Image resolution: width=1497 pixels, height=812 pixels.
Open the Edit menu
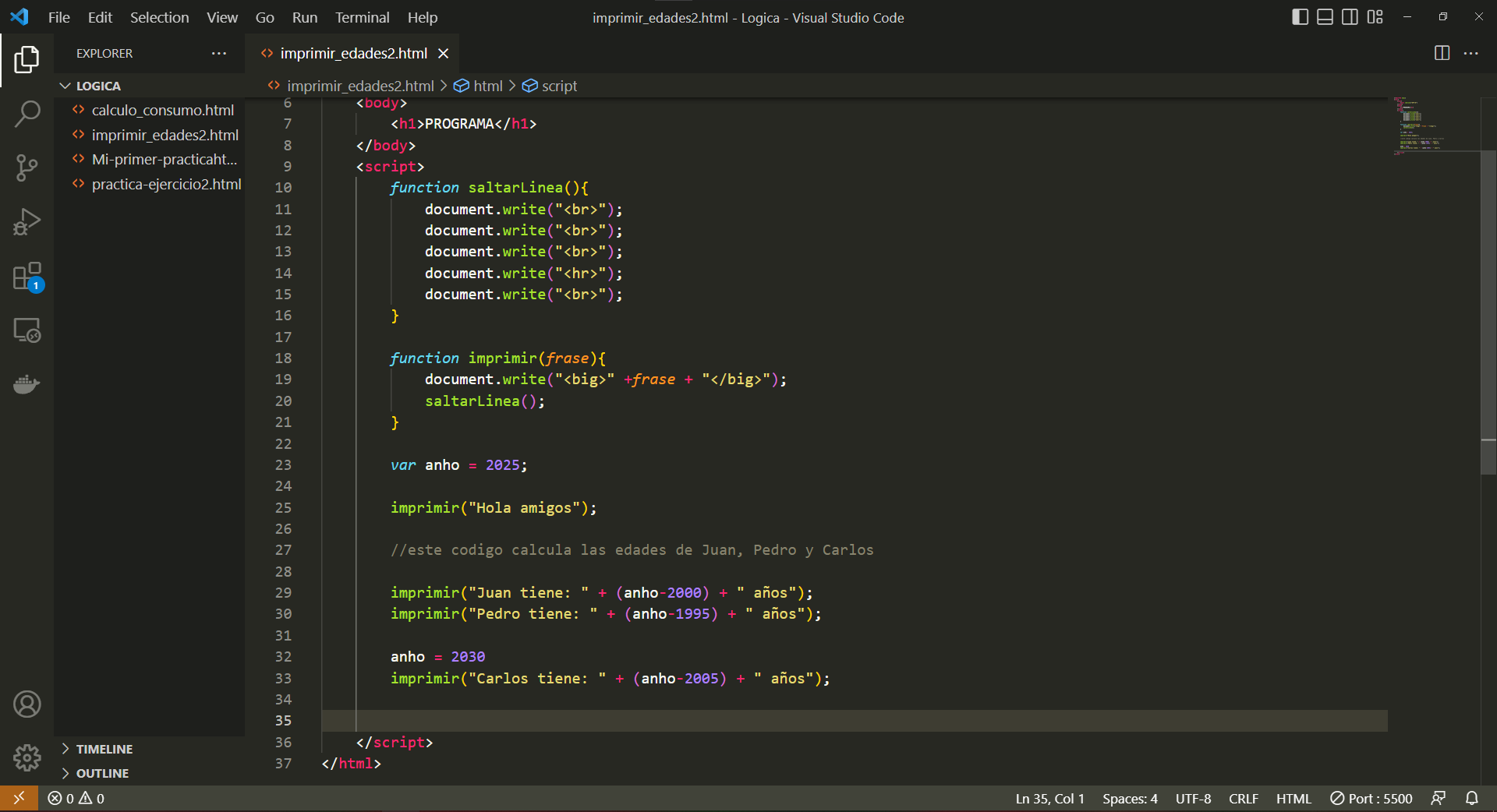click(x=100, y=17)
